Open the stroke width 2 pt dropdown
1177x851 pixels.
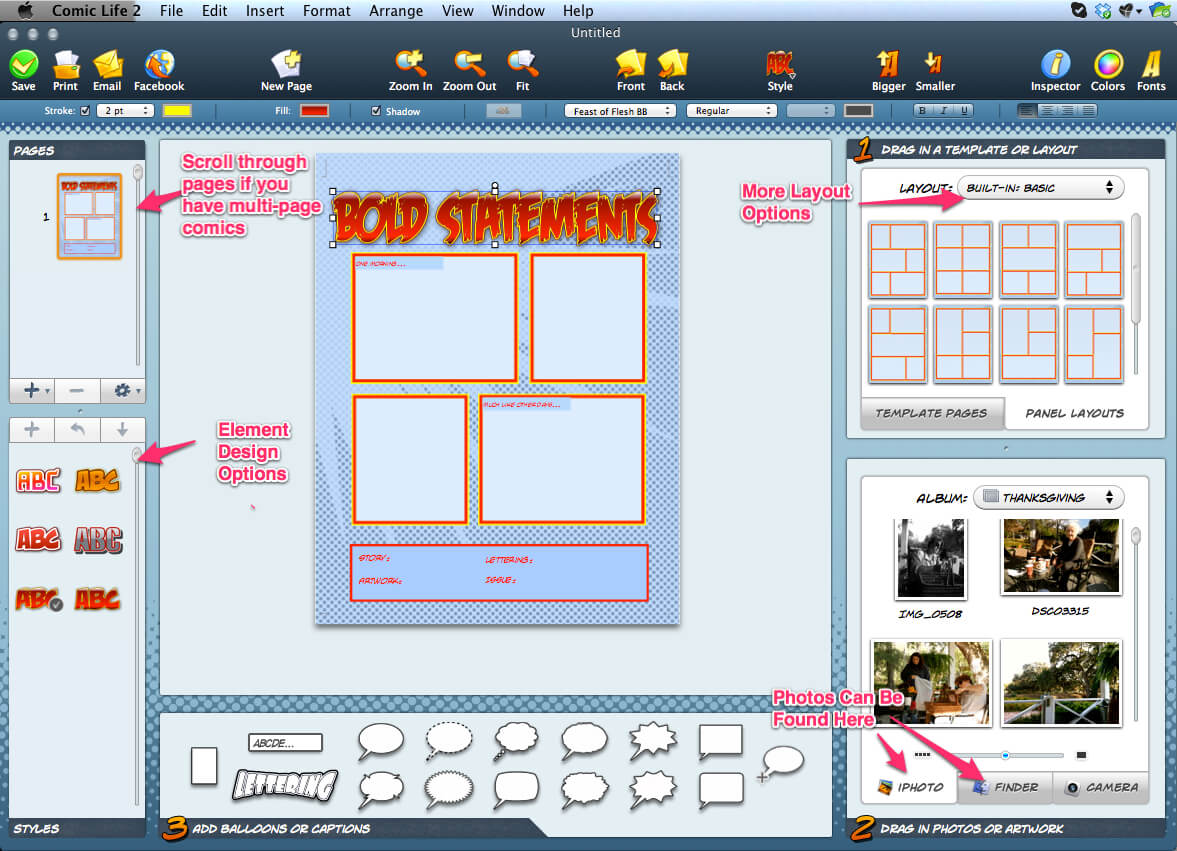pyautogui.click(x=125, y=110)
